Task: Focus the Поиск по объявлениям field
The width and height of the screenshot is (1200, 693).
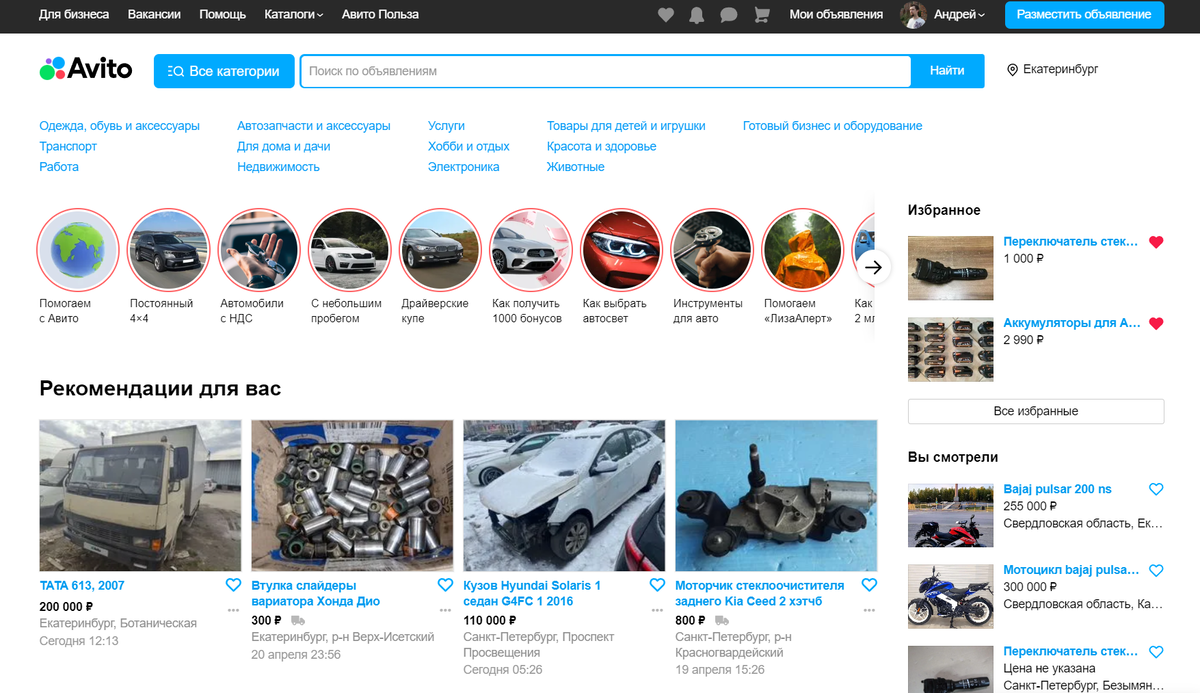Action: 605,71
